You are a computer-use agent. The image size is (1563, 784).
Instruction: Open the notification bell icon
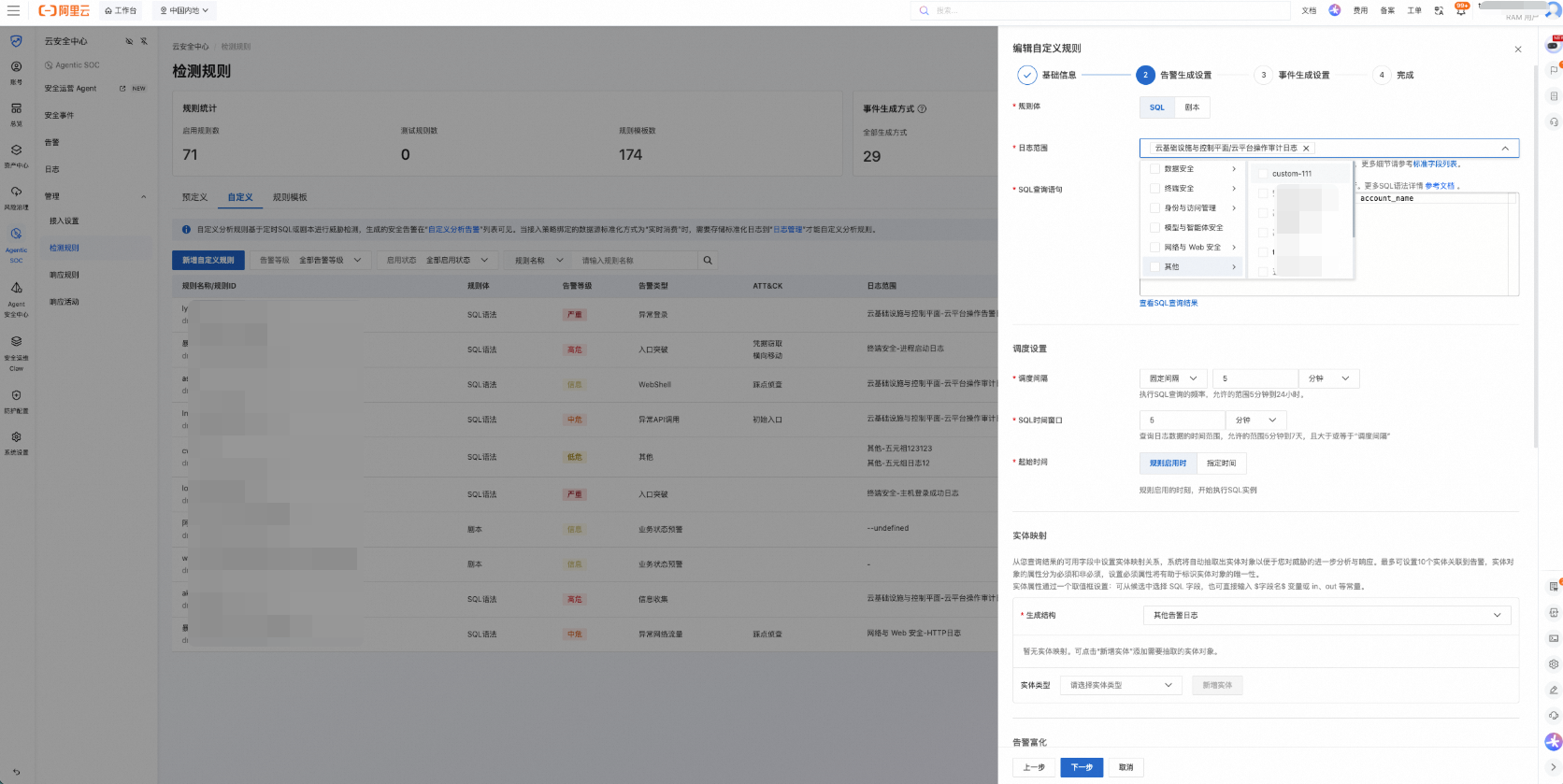coord(1460,10)
